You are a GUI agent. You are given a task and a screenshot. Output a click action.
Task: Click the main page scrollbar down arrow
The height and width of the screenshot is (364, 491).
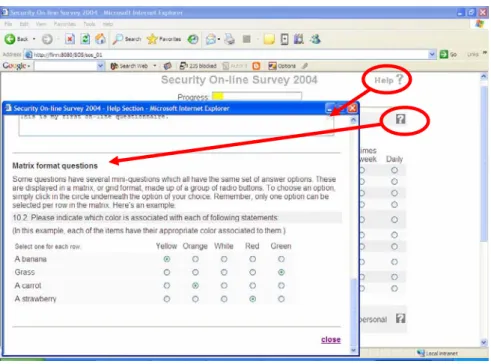484,342
